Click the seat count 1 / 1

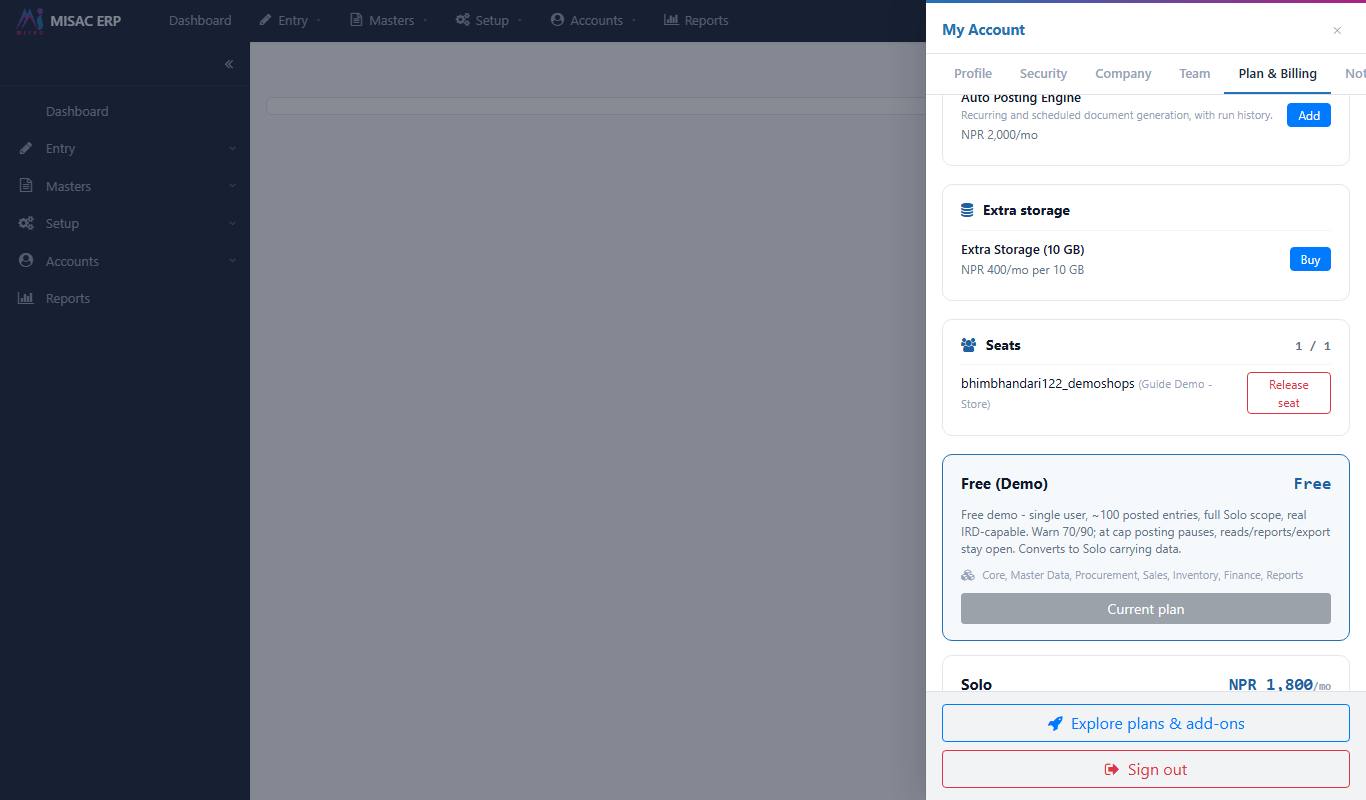[1313, 346]
